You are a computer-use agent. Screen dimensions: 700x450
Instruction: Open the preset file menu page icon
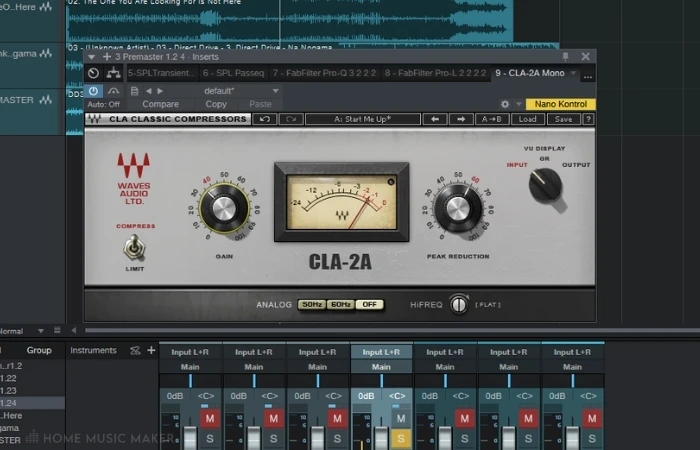[x=134, y=91]
